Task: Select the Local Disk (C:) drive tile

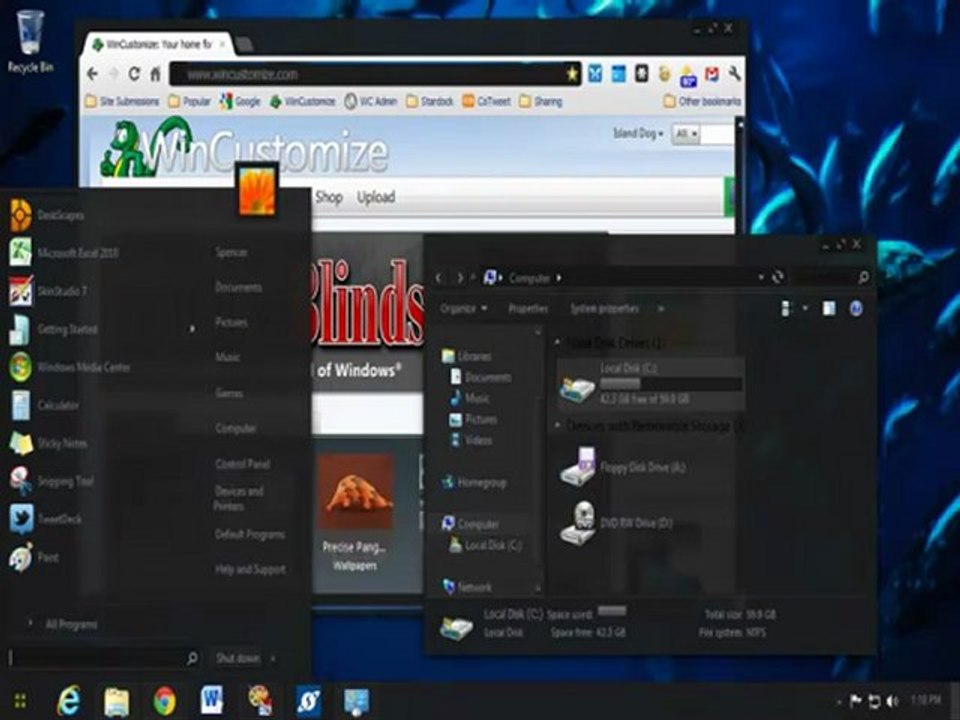Action: point(651,384)
